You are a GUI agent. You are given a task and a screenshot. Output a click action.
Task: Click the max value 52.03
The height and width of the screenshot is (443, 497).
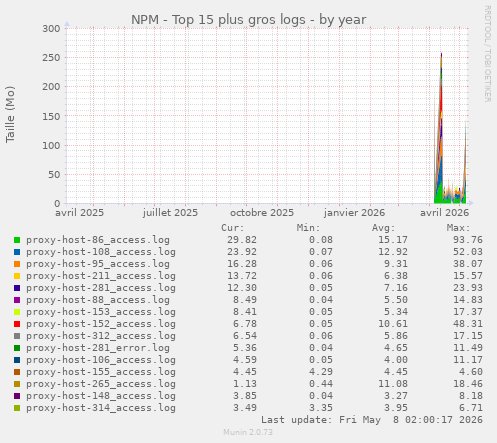[x=468, y=252]
